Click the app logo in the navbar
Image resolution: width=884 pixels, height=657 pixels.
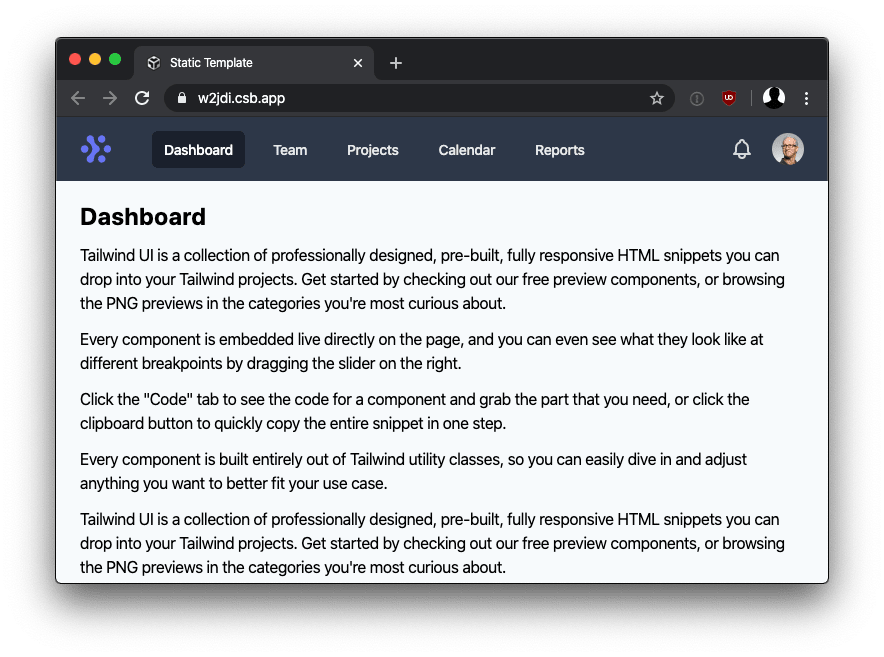[96, 149]
